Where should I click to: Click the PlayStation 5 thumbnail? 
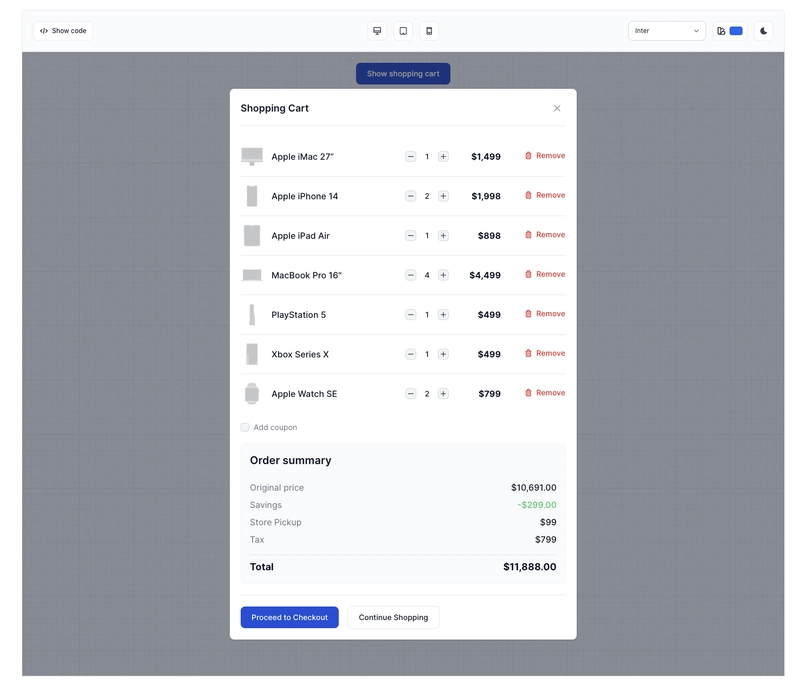252,315
